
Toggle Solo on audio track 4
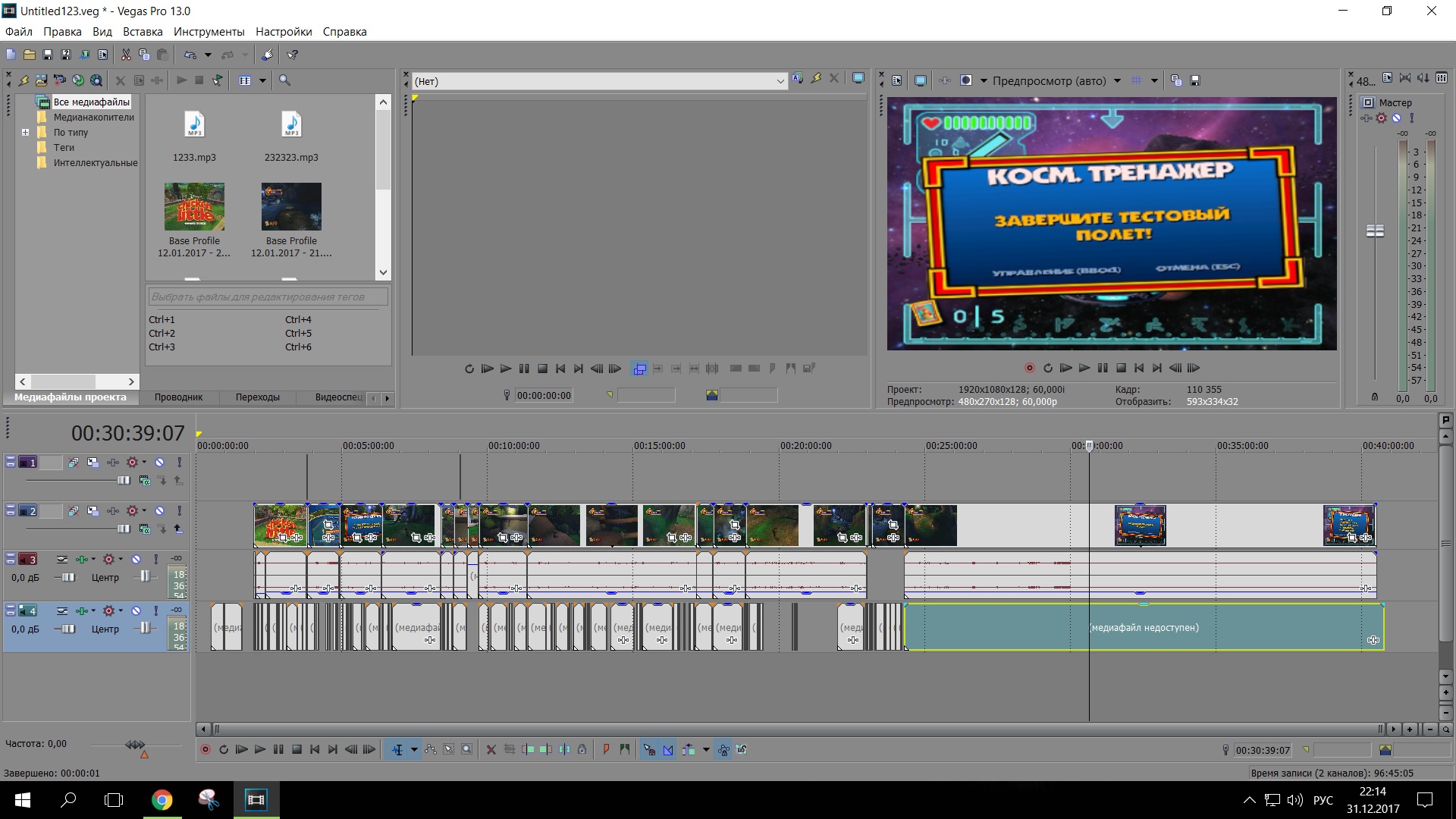(156, 610)
